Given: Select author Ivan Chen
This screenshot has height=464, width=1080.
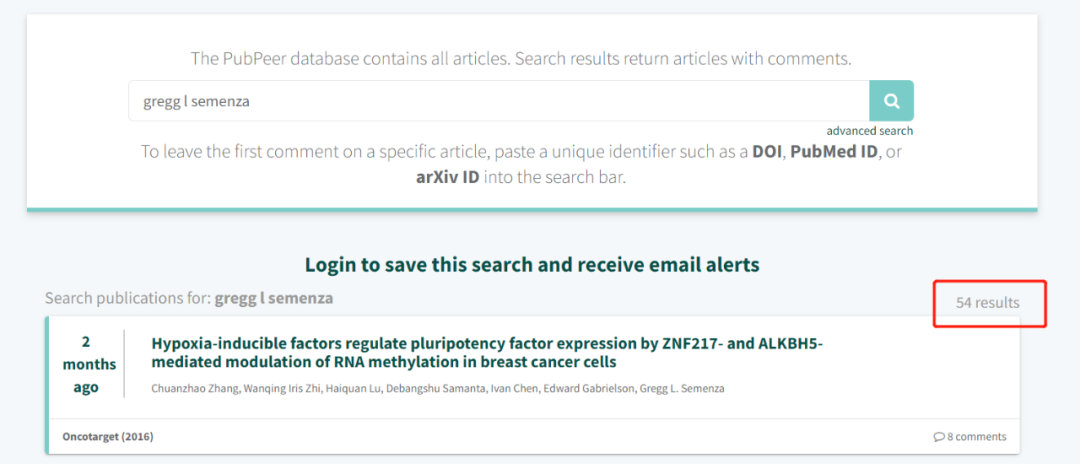Looking at the screenshot, I should [511, 388].
